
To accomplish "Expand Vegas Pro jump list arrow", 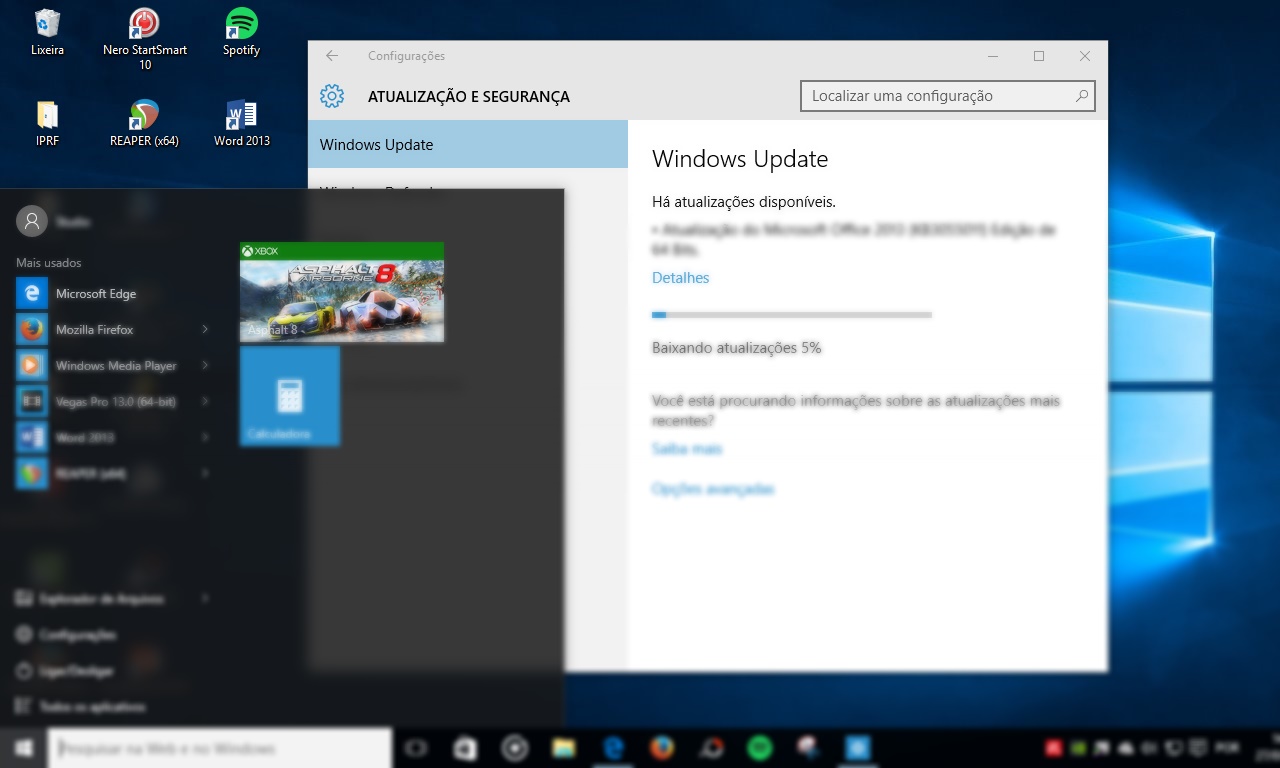I will pos(205,402).
